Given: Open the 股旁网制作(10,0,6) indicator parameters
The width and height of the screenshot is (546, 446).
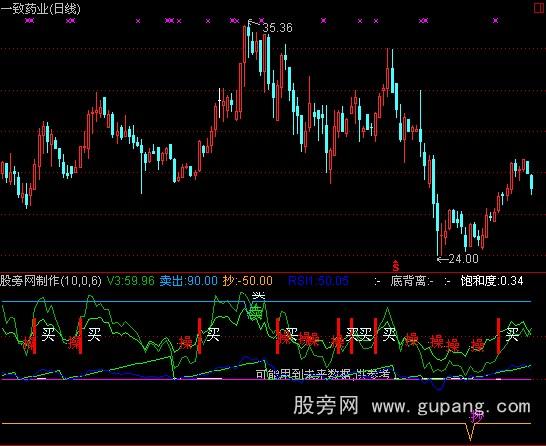Looking at the screenshot, I should click(x=51, y=281).
